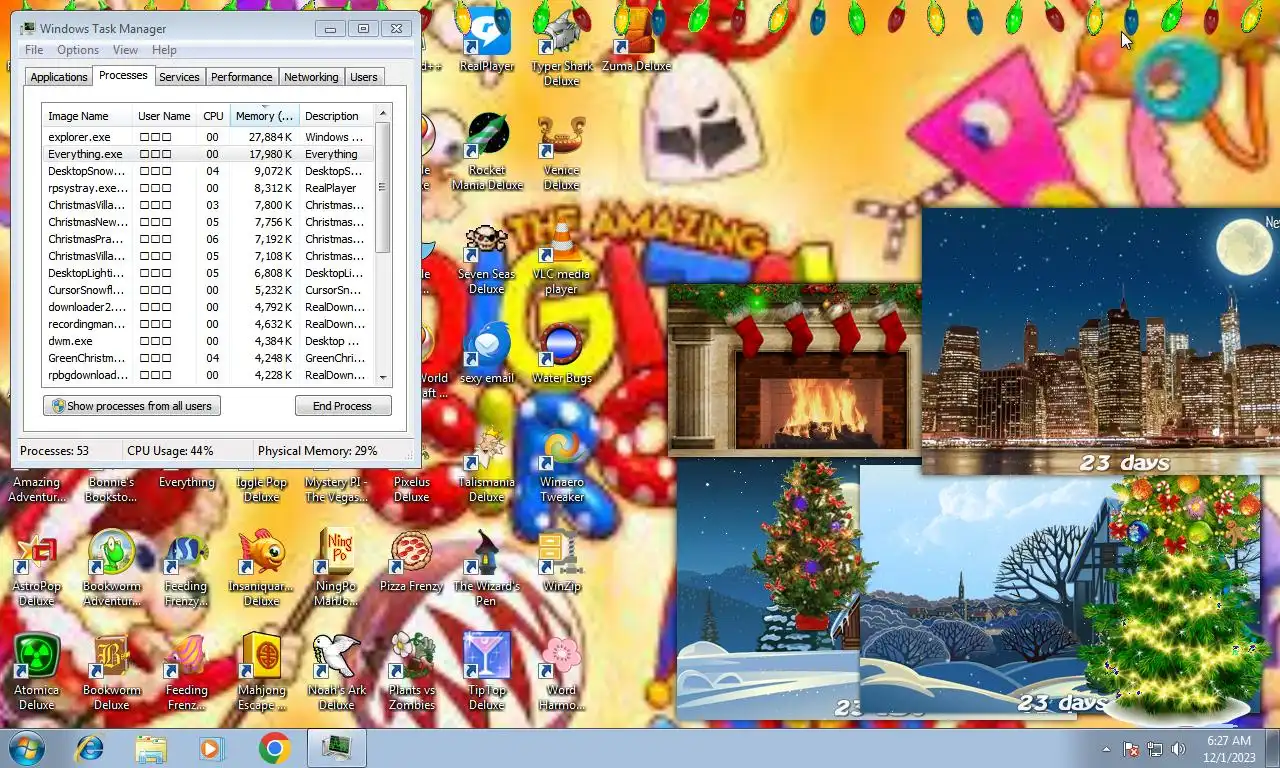Open View menu in Task Manager
This screenshot has width=1280, height=768.
pyautogui.click(x=125, y=50)
